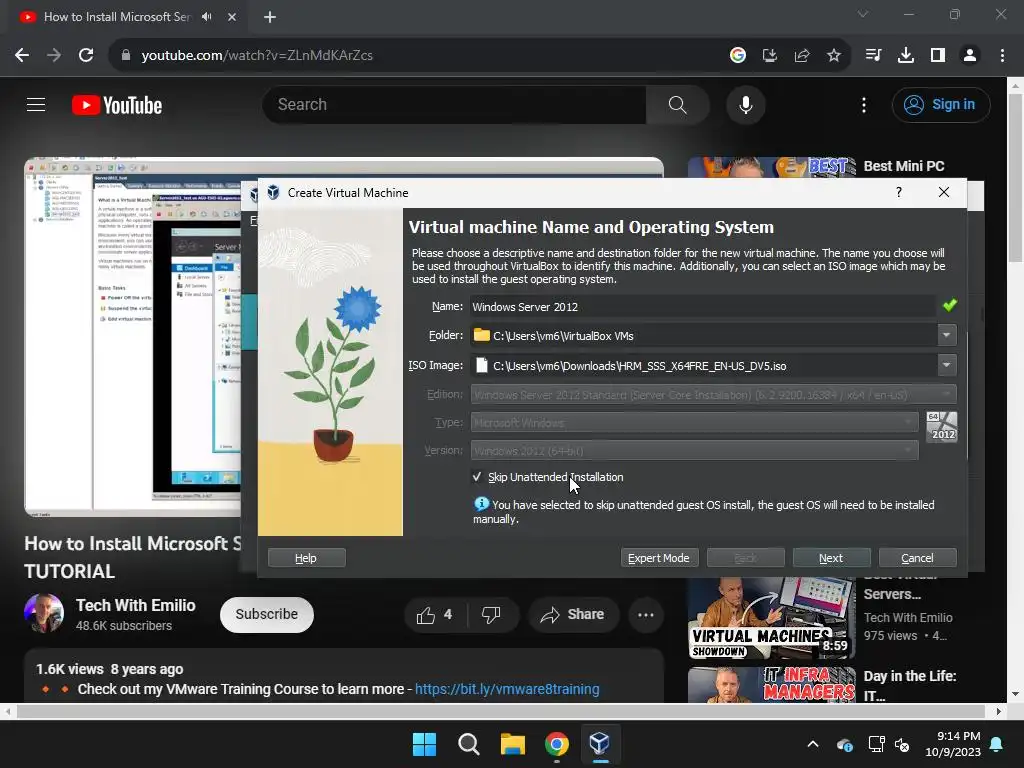The width and height of the screenshot is (1024, 768).
Task: Click the dialog question mark help icon
Action: pos(899,192)
